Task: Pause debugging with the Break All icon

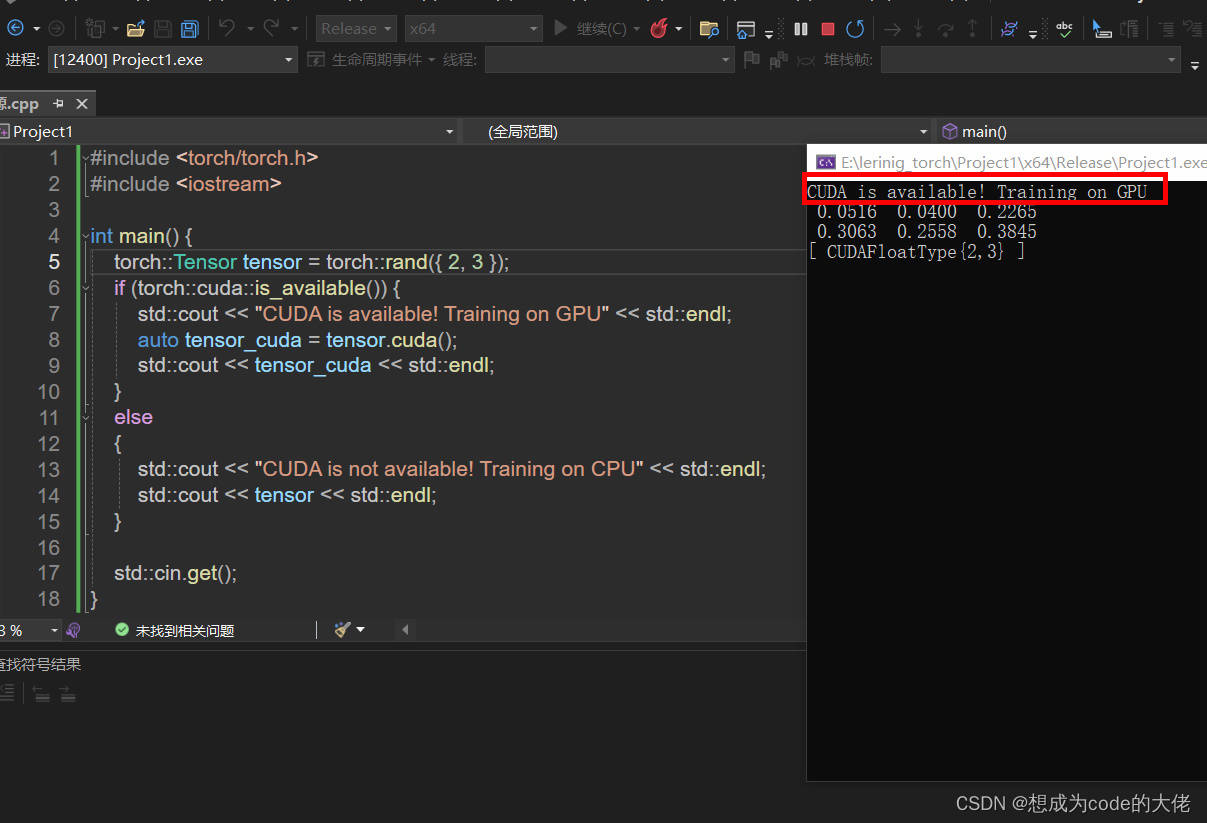Action: (800, 28)
